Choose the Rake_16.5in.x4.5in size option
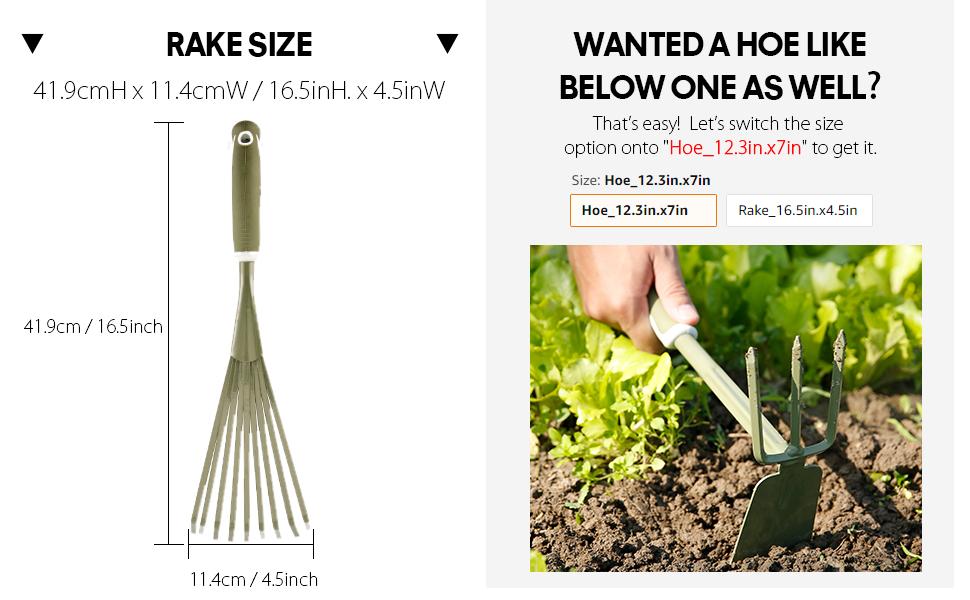 tap(799, 210)
